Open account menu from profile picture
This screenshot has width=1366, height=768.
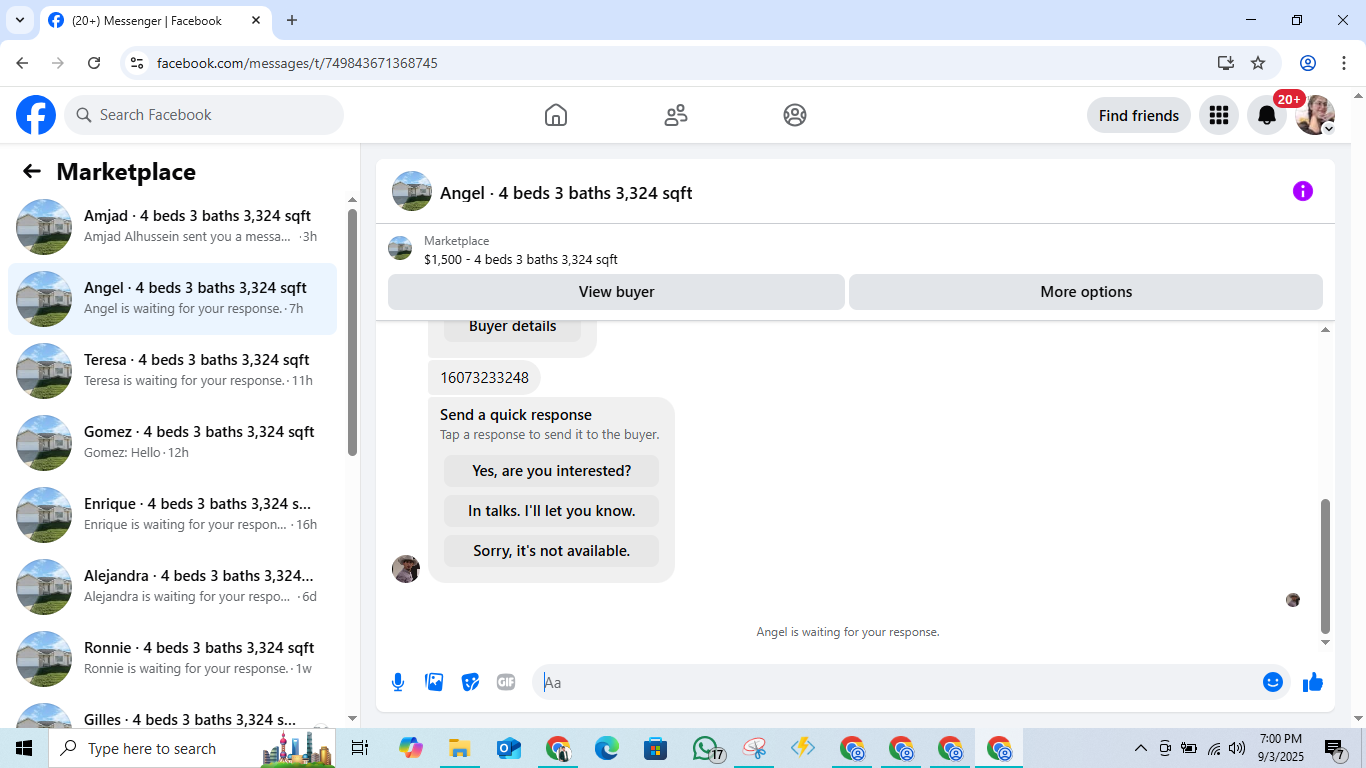pos(1315,115)
